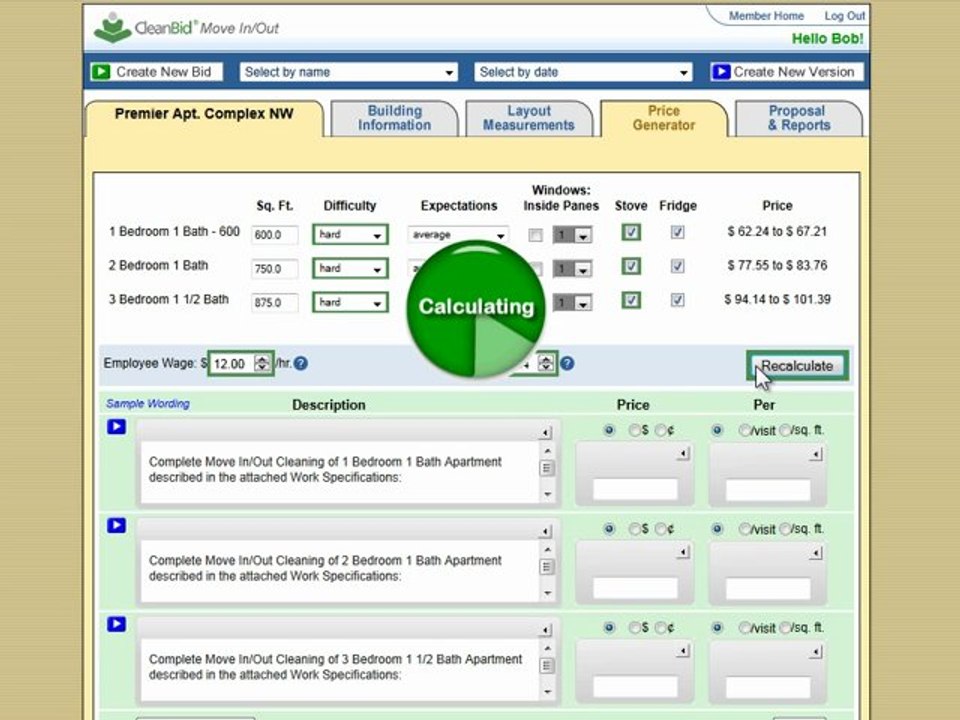Open Difficulty dropdown for 3 Bedroom 1 1/2 Bath

[x=350, y=302]
